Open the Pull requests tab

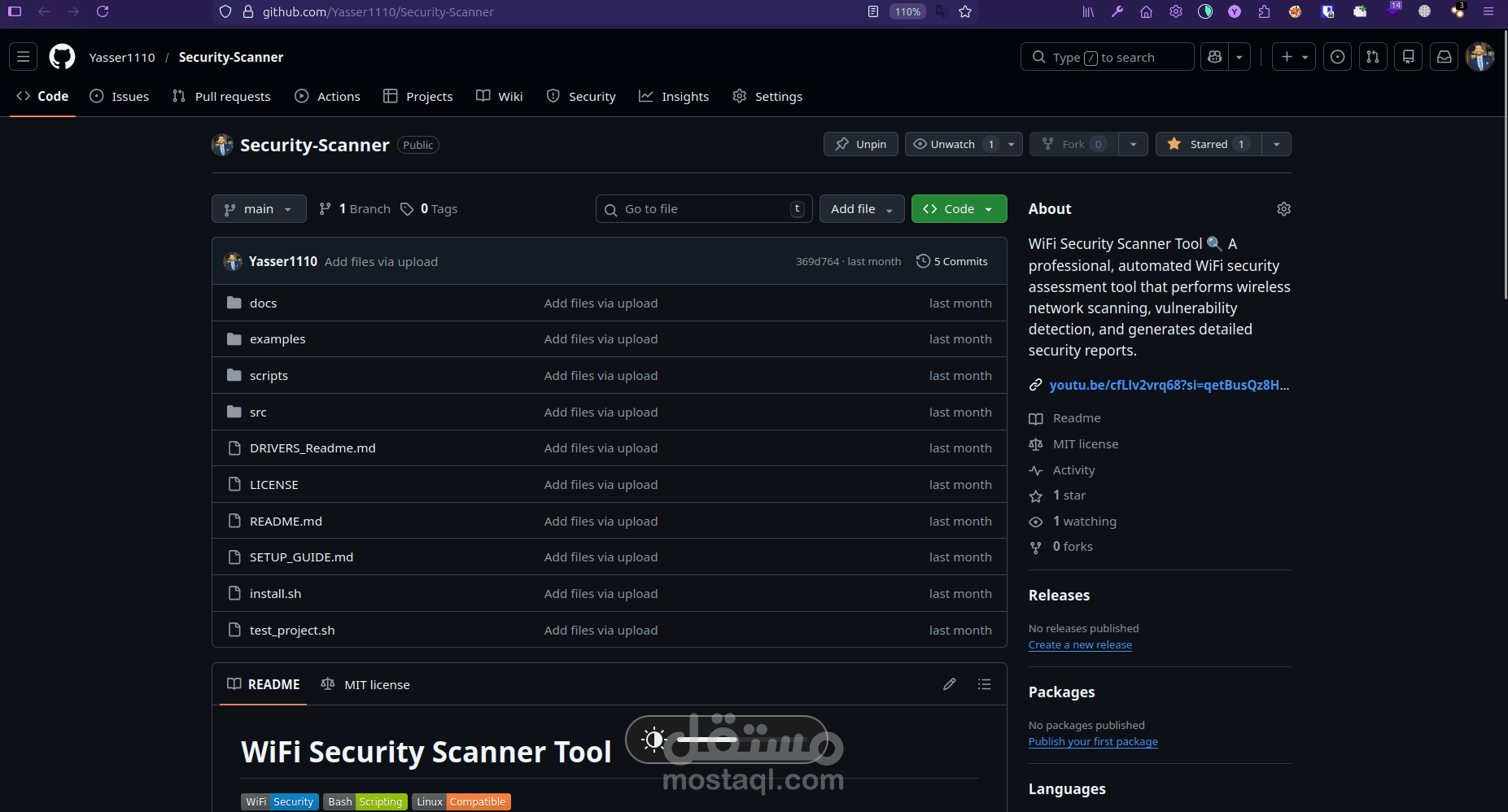click(x=221, y=96)
